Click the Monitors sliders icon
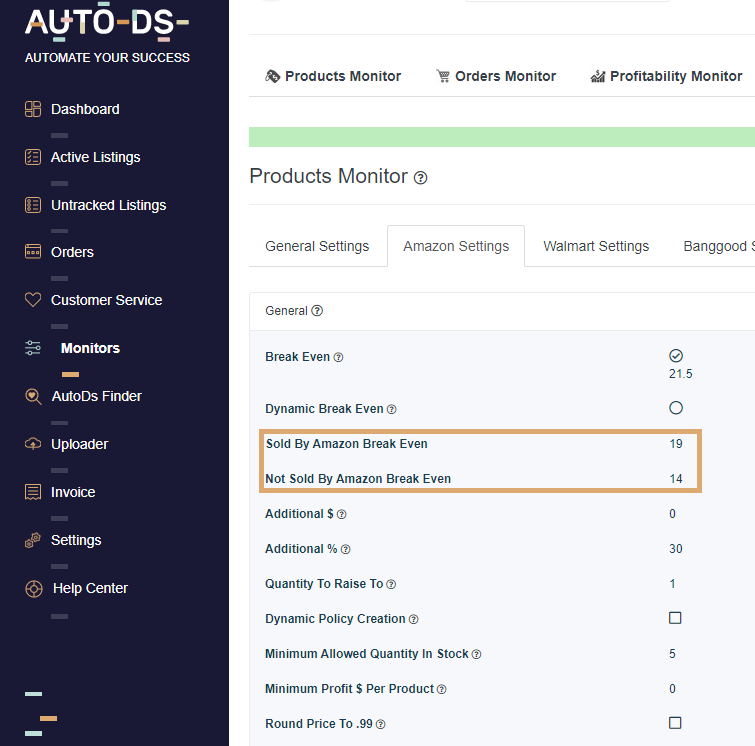Screen dimensions: 755x746 pos(33,348)
